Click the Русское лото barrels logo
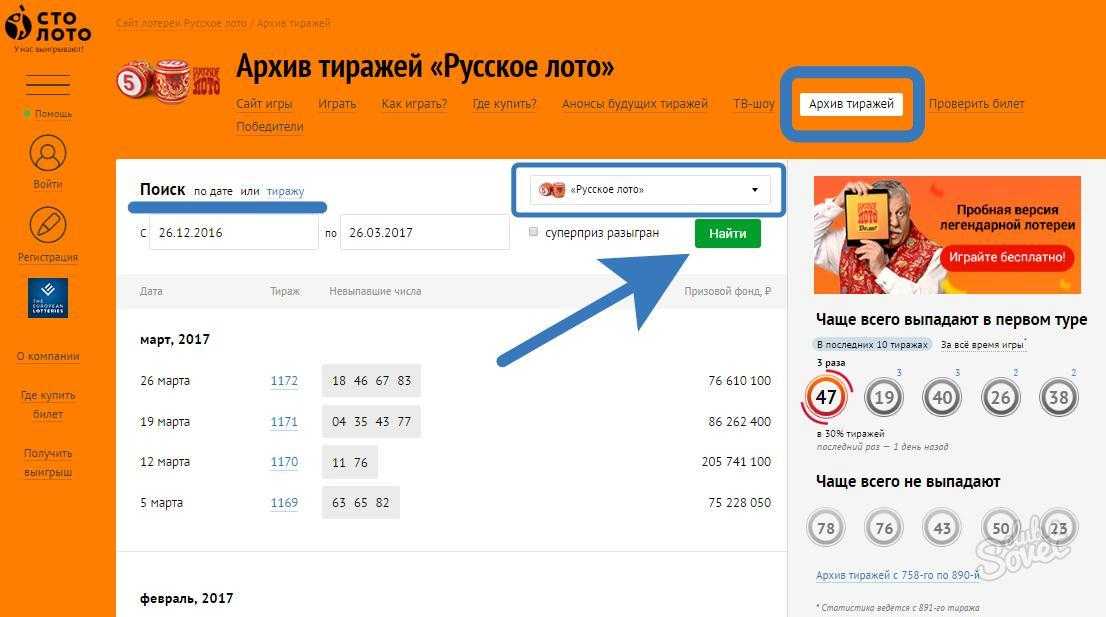The width and height of the screenshot is (1106, 617). [x=168, y=83]
